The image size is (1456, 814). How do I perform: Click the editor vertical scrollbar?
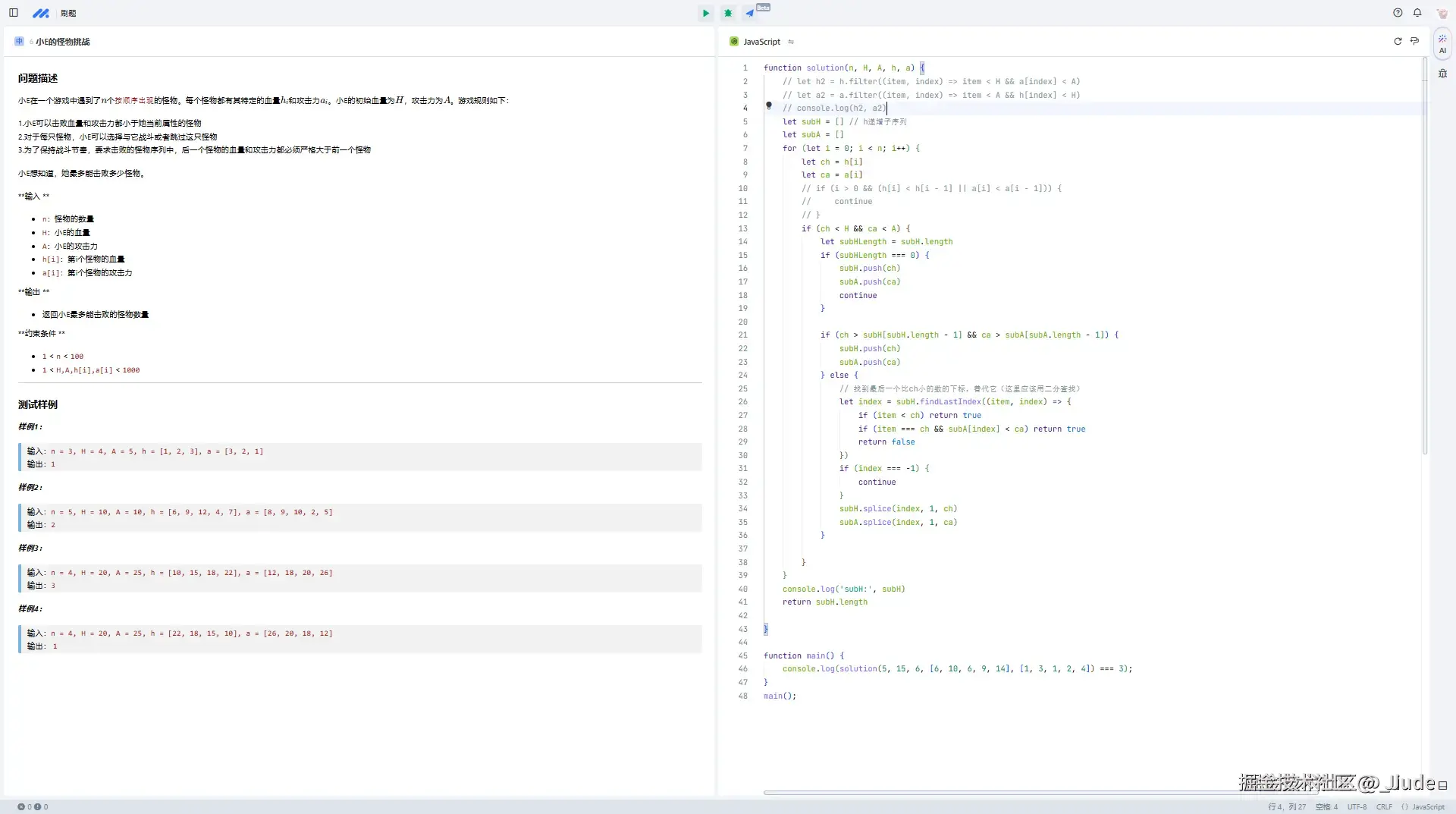(x=1425, y=255)
